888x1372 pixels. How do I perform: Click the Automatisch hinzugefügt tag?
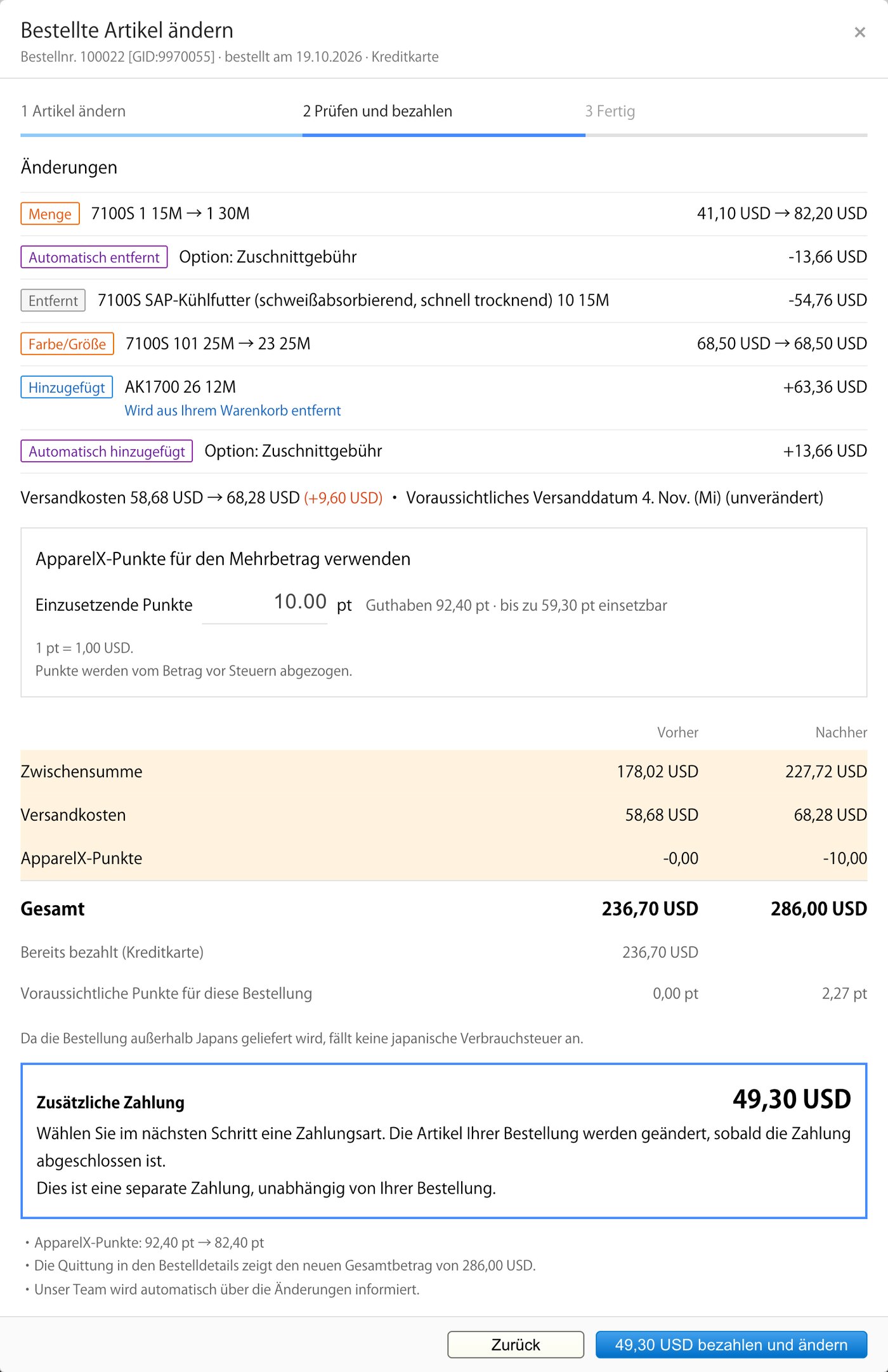[x=107, y=451]
